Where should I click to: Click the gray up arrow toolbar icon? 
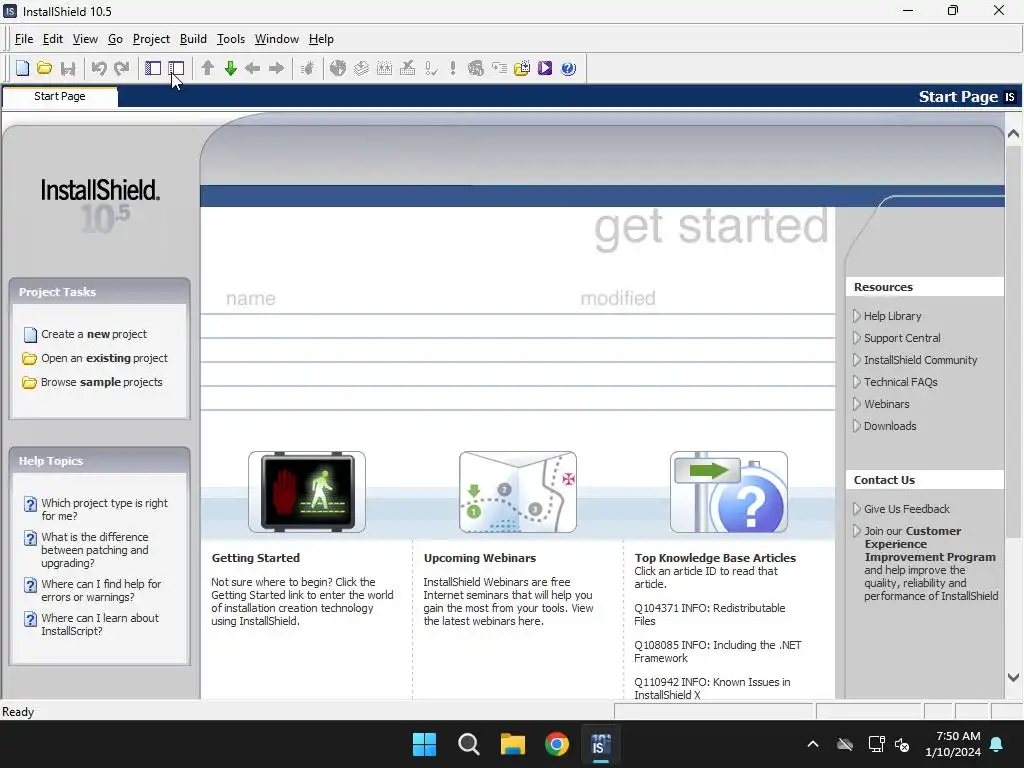tap(208, 68)
